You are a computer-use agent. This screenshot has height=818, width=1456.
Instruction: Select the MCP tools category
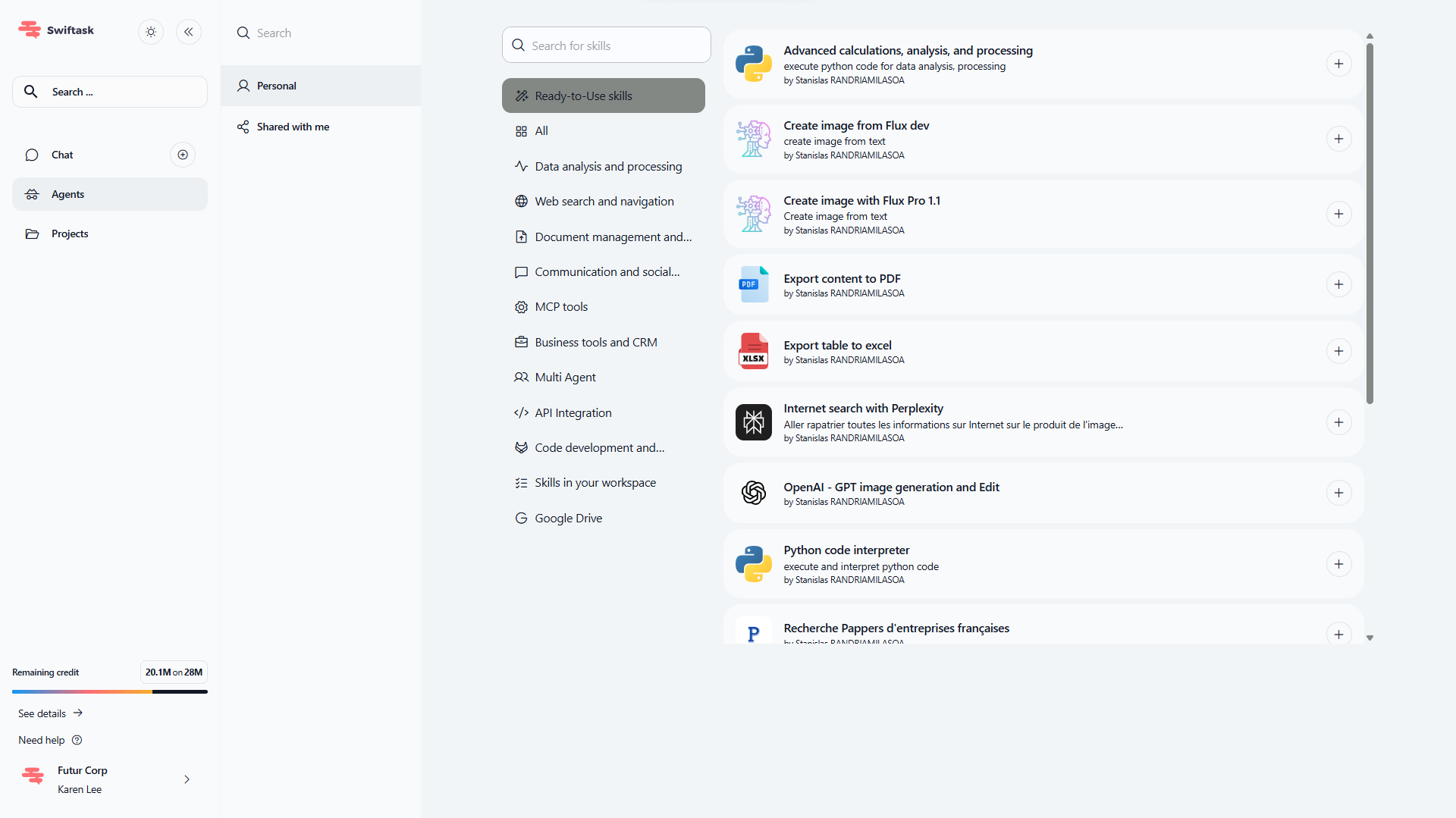pyautogui.click(x=561, y=307)
